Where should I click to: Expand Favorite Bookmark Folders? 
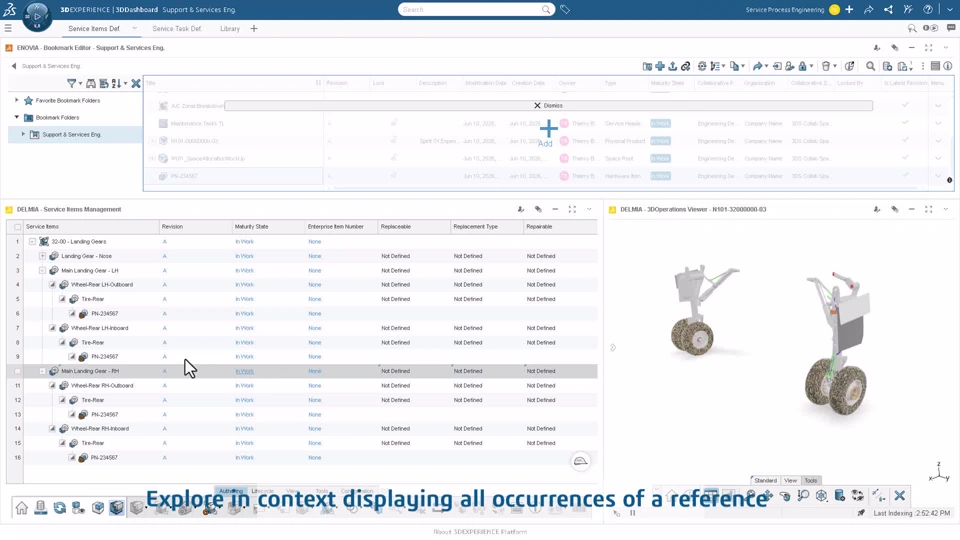[17, 100]
